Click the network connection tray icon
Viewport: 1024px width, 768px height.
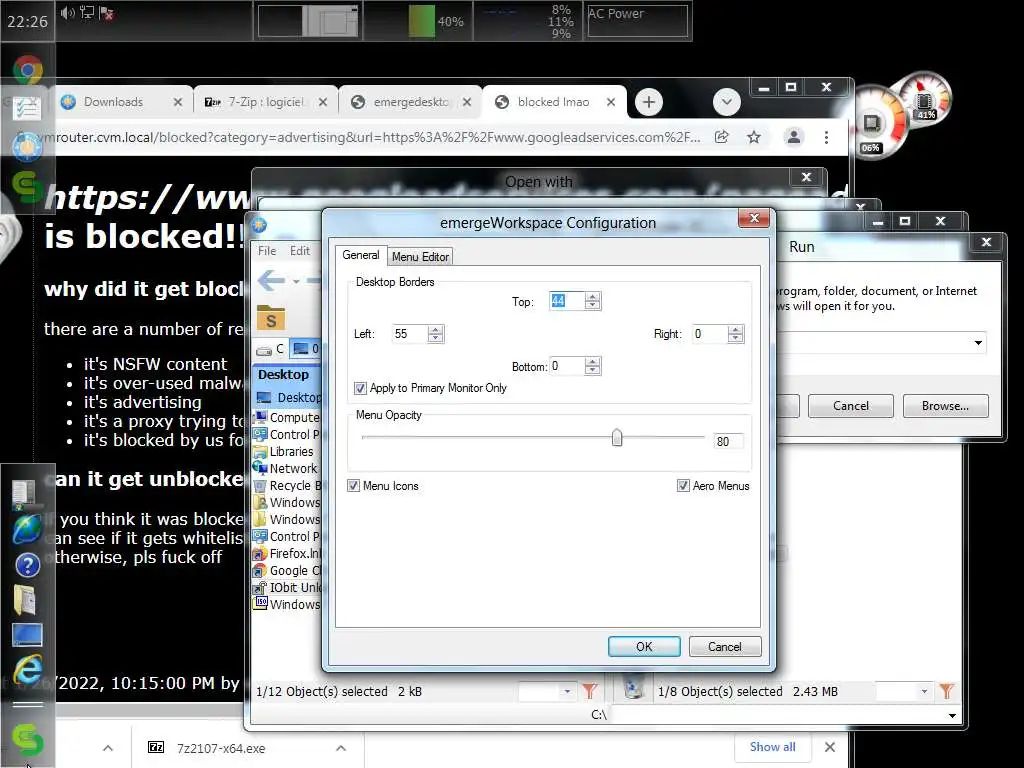[x=87, y=12]
